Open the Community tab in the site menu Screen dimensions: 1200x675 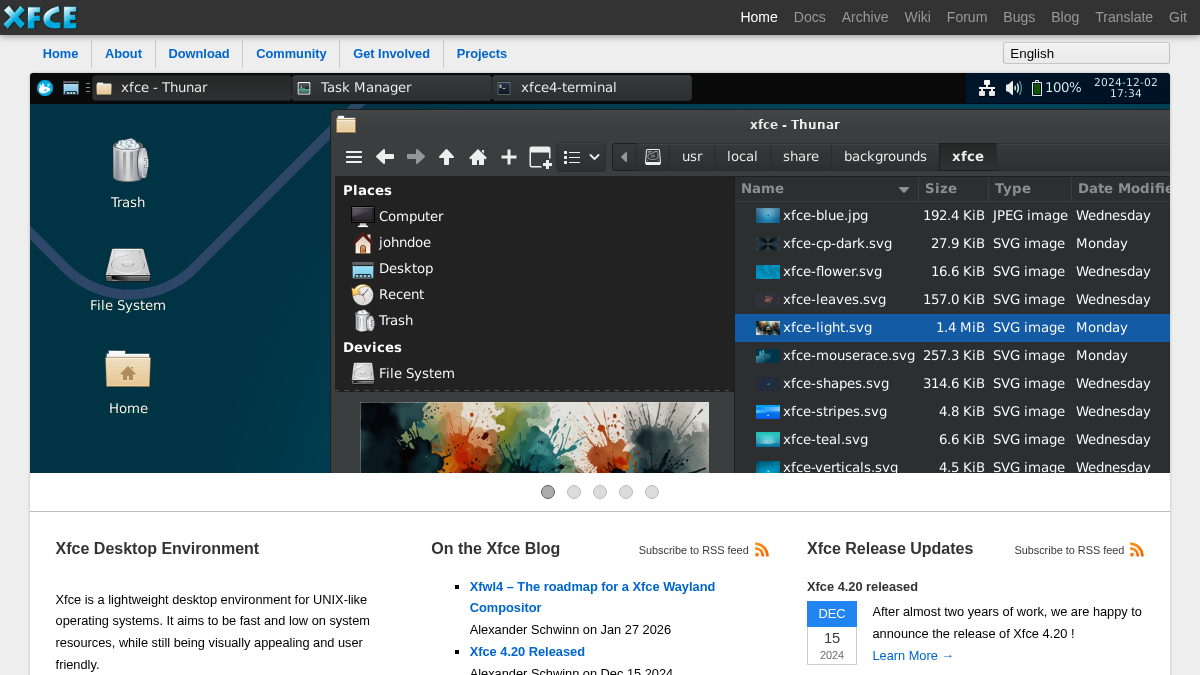click(291, 54)
